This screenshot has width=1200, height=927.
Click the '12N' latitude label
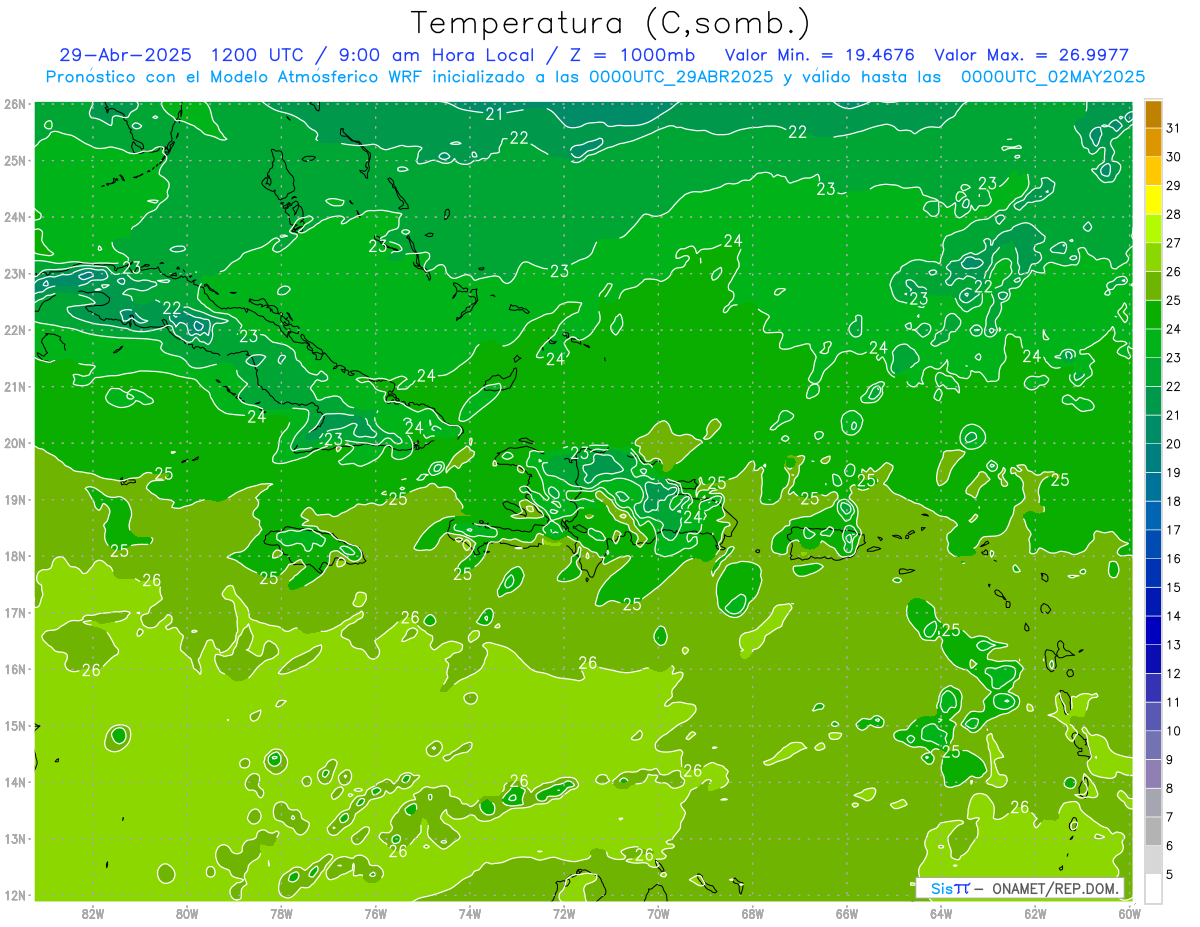pos(15,895)
